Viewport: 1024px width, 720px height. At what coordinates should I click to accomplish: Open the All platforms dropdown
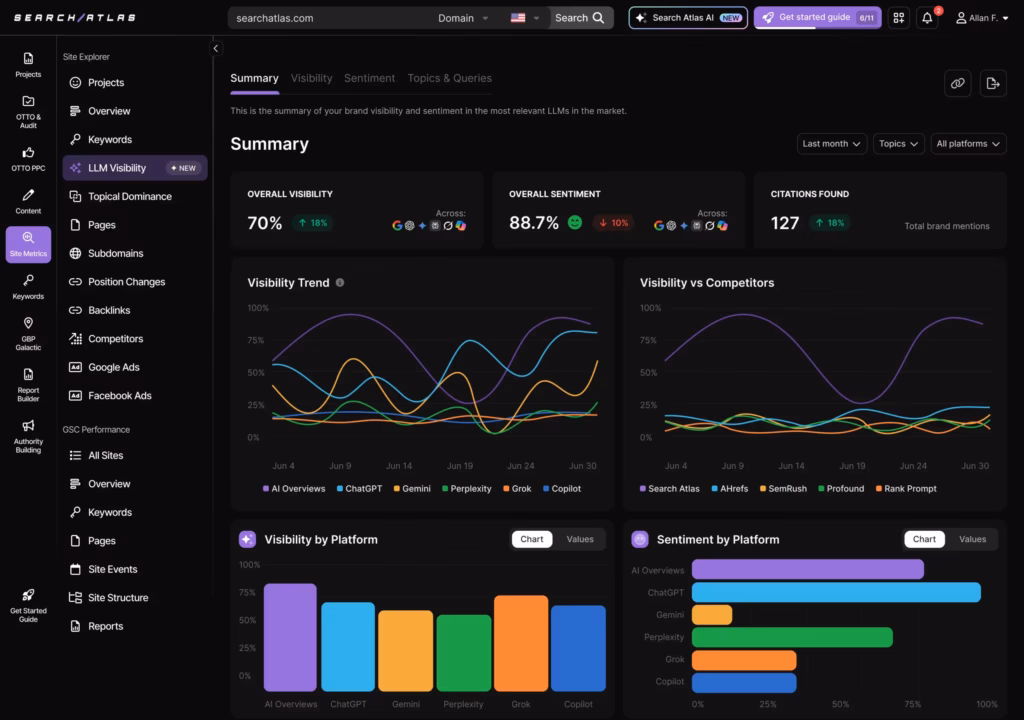(x=968, y=144)
